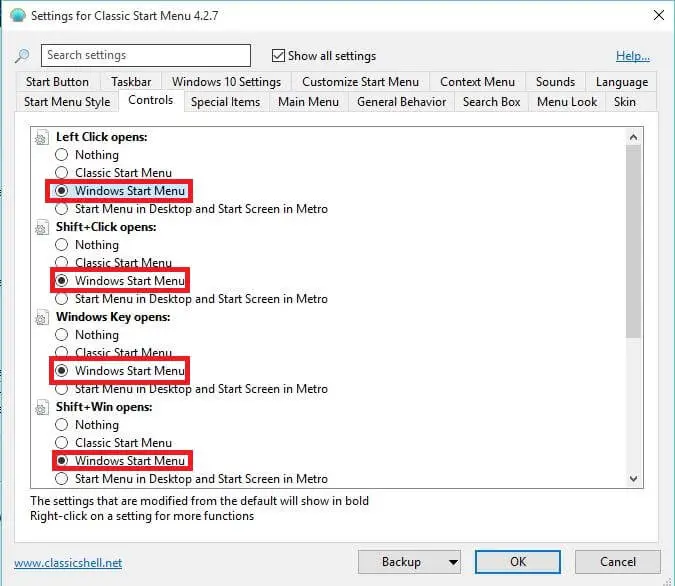The image size is (675, 586).
Task: Select Nothing under Shift+Click opens
Action: (x=62, y=245)
